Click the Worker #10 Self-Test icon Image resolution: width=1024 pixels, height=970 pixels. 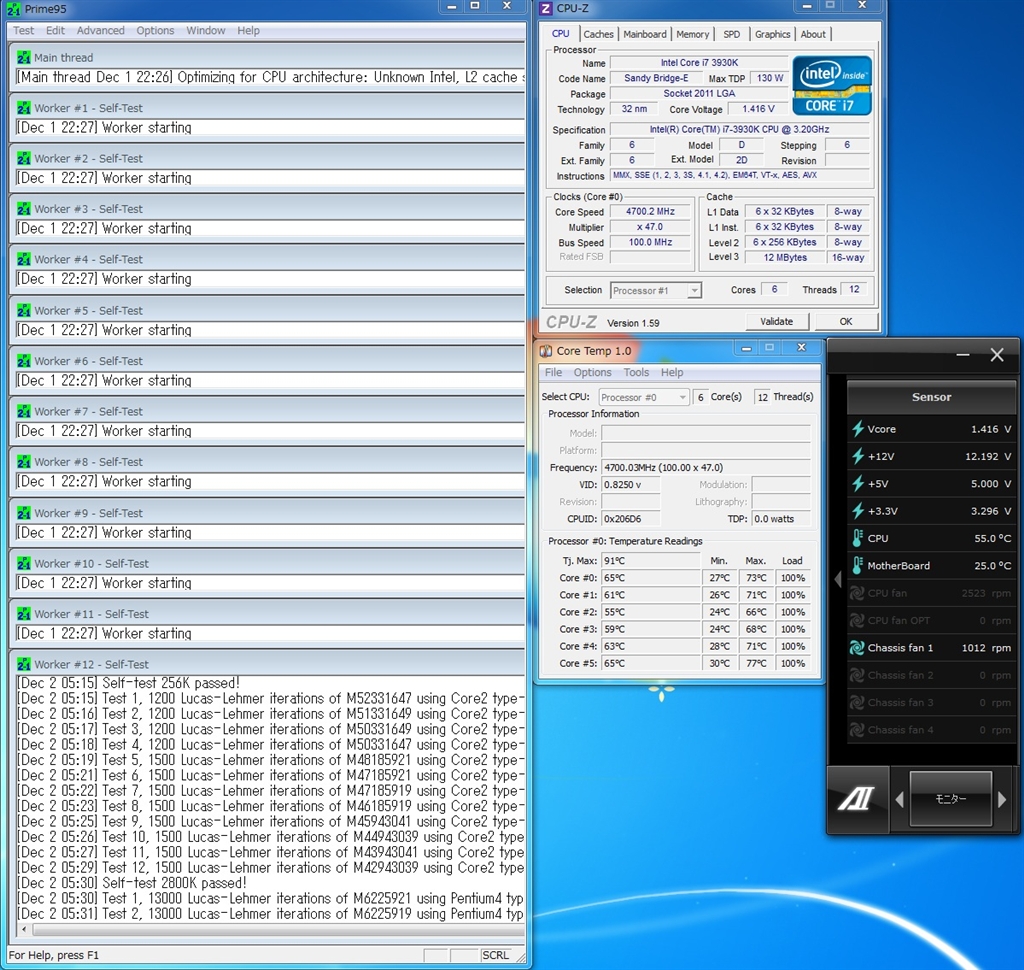click(x=24, y=563)
